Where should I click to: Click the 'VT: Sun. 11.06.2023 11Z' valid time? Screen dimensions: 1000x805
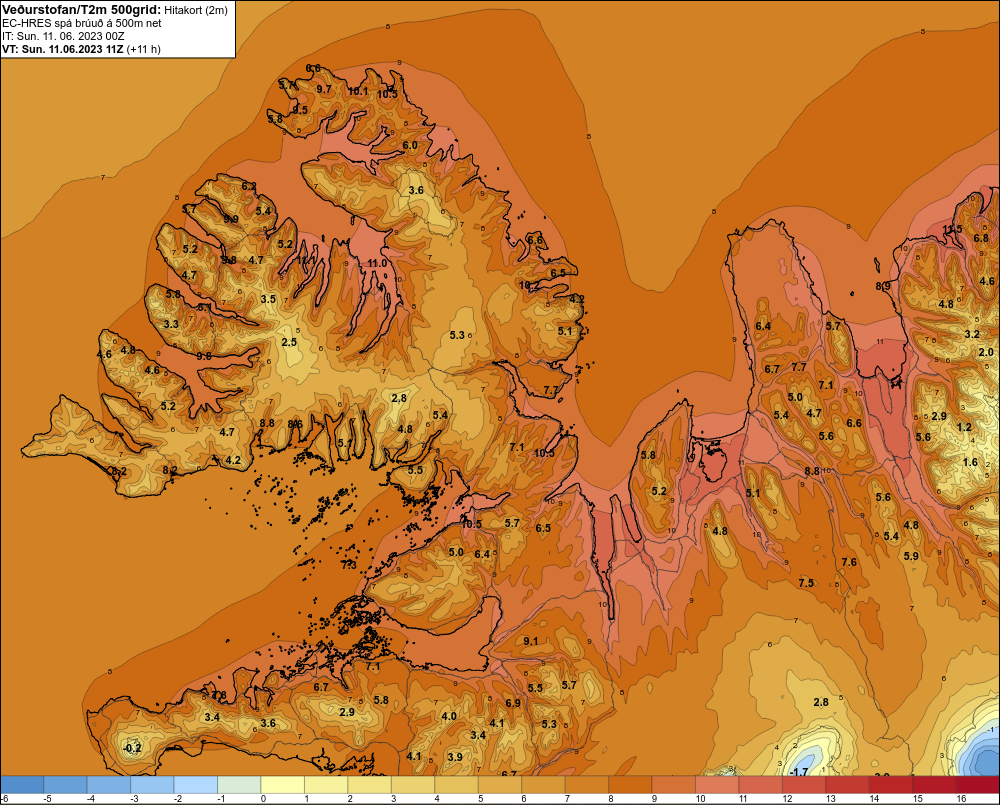tap(63, 49)
